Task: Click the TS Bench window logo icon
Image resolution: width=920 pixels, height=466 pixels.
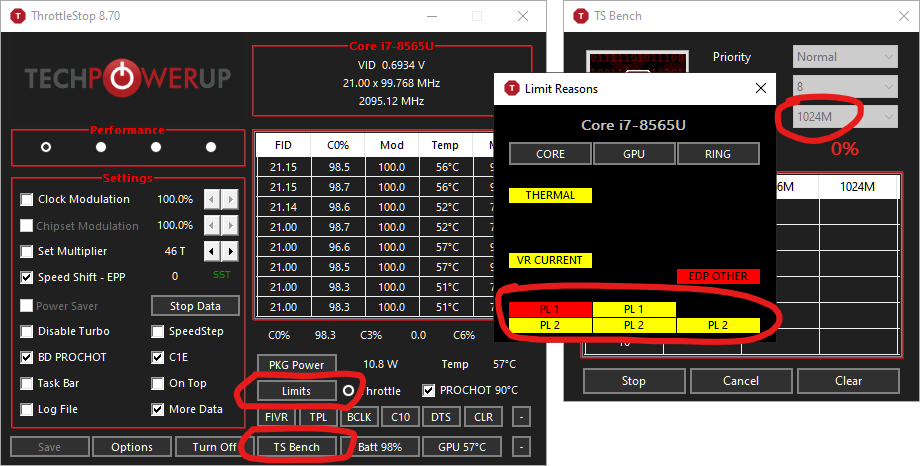Action: pyautogui.click(x=581, y=16)
